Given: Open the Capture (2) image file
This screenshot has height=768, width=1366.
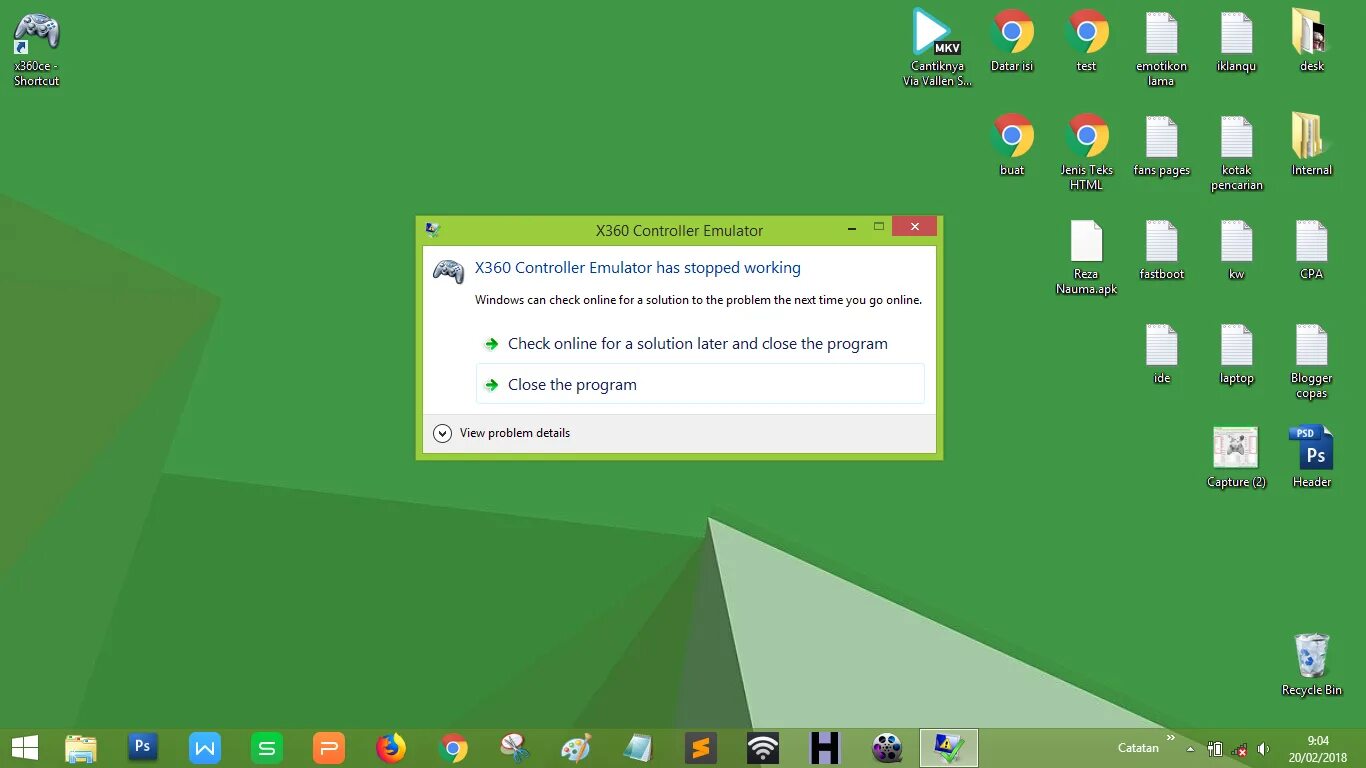Looking at the screenshot, I should tap(1237, 457).
